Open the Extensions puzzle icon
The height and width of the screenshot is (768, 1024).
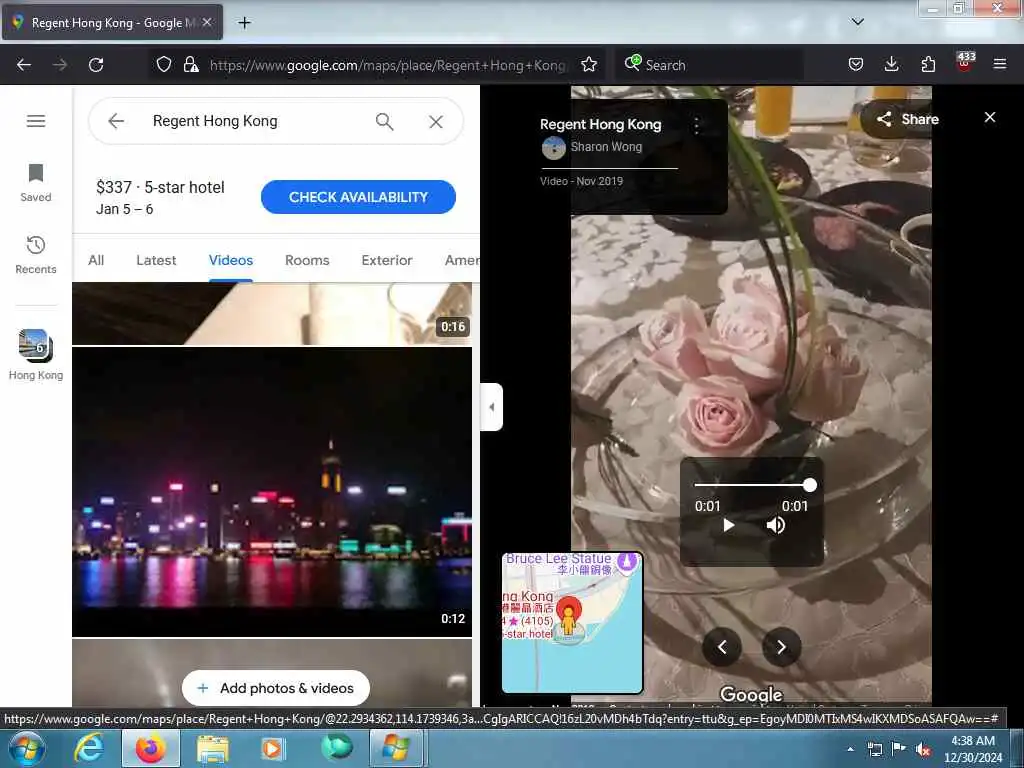(928, 64)
